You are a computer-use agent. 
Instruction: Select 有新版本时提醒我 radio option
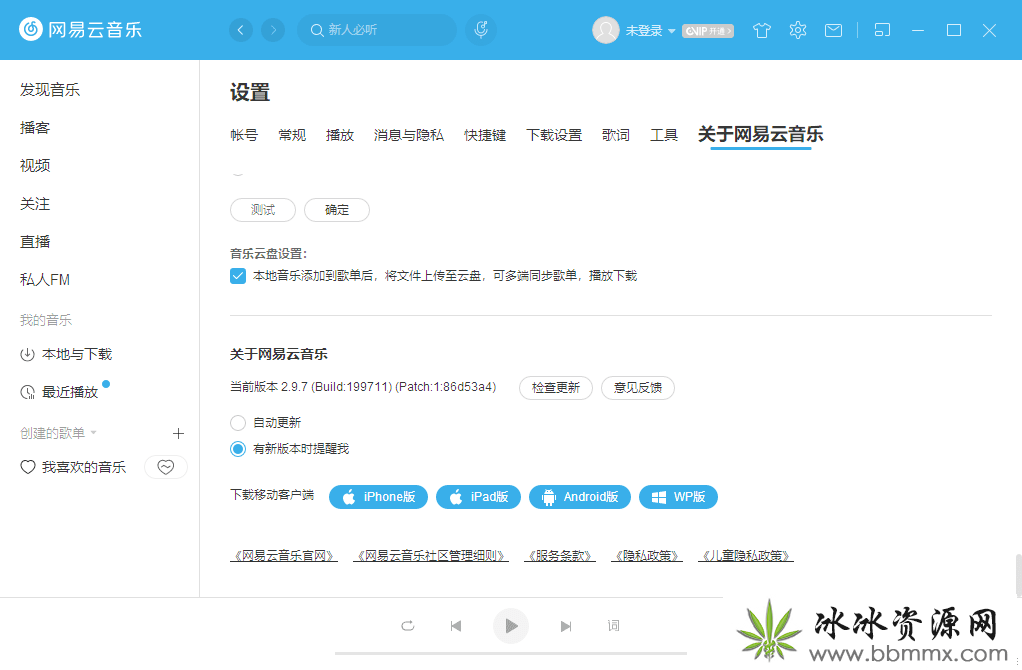tap(238, 449)
